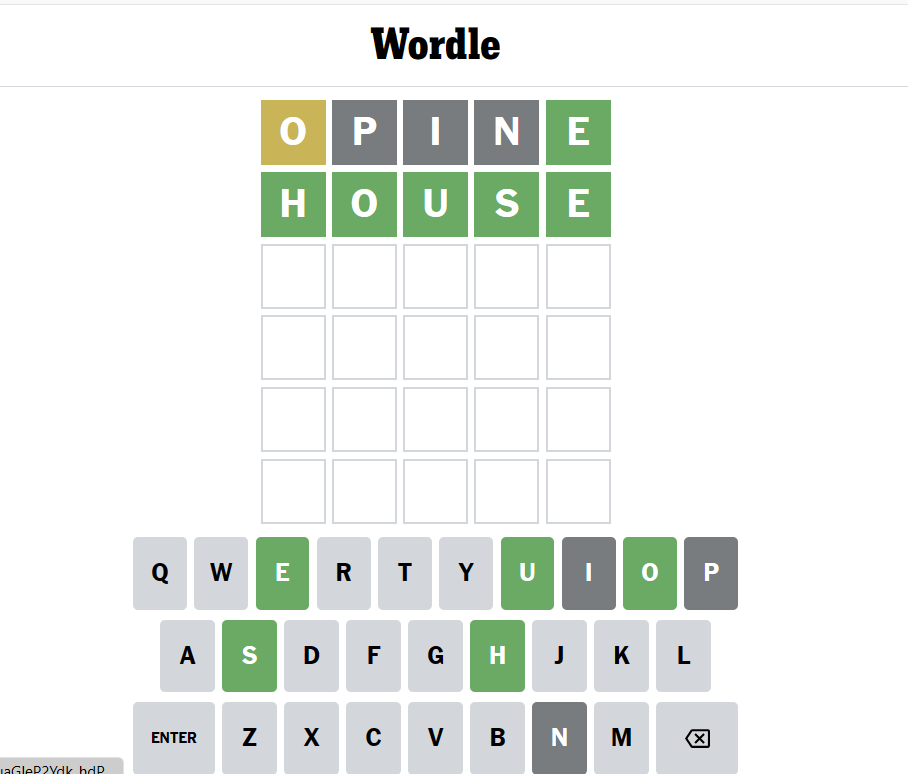
Task: Tap the Z key on the keyboard
Action: (249, 738)
